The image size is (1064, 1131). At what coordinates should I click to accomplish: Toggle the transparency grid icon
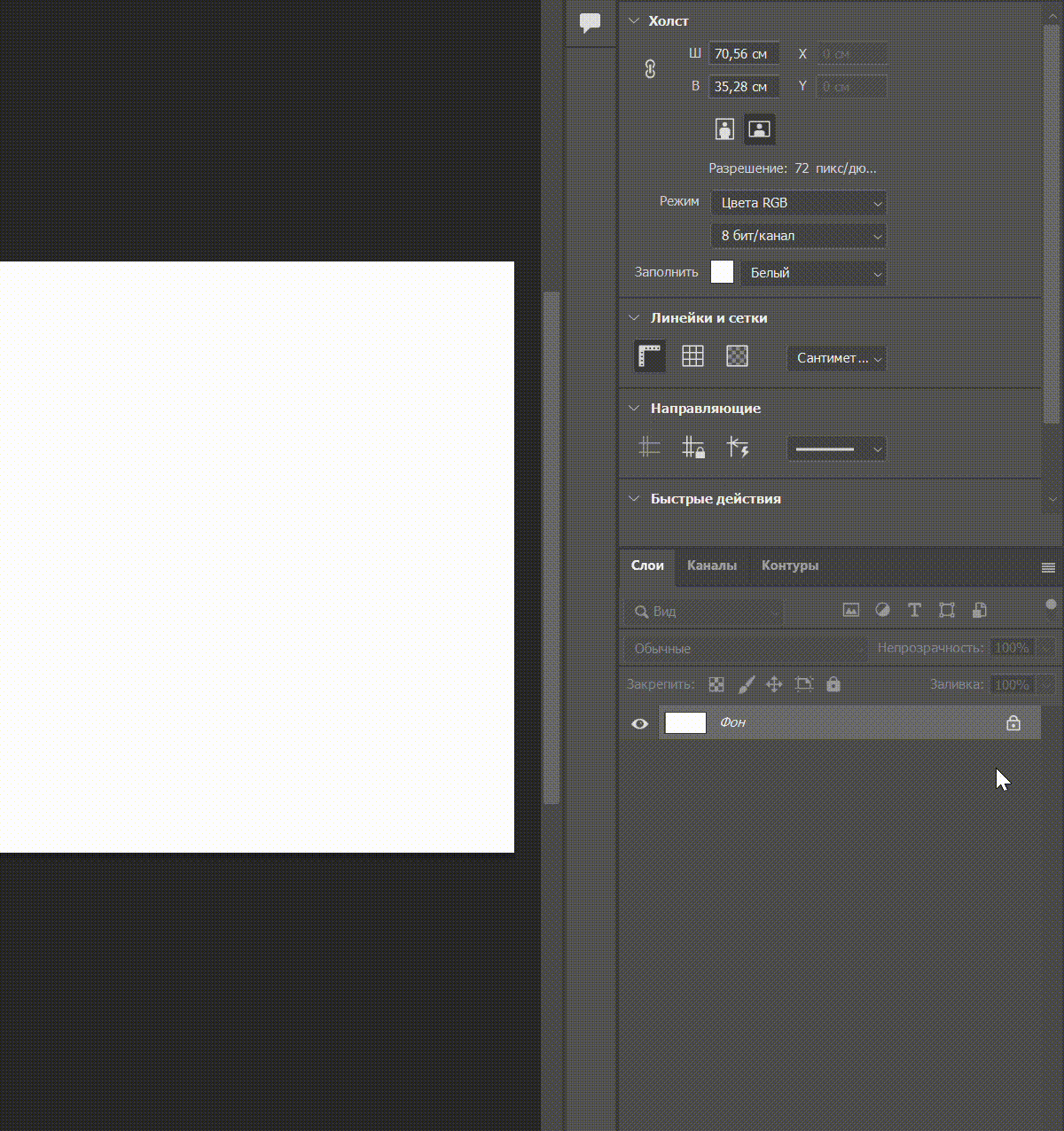tap(737, 356)
